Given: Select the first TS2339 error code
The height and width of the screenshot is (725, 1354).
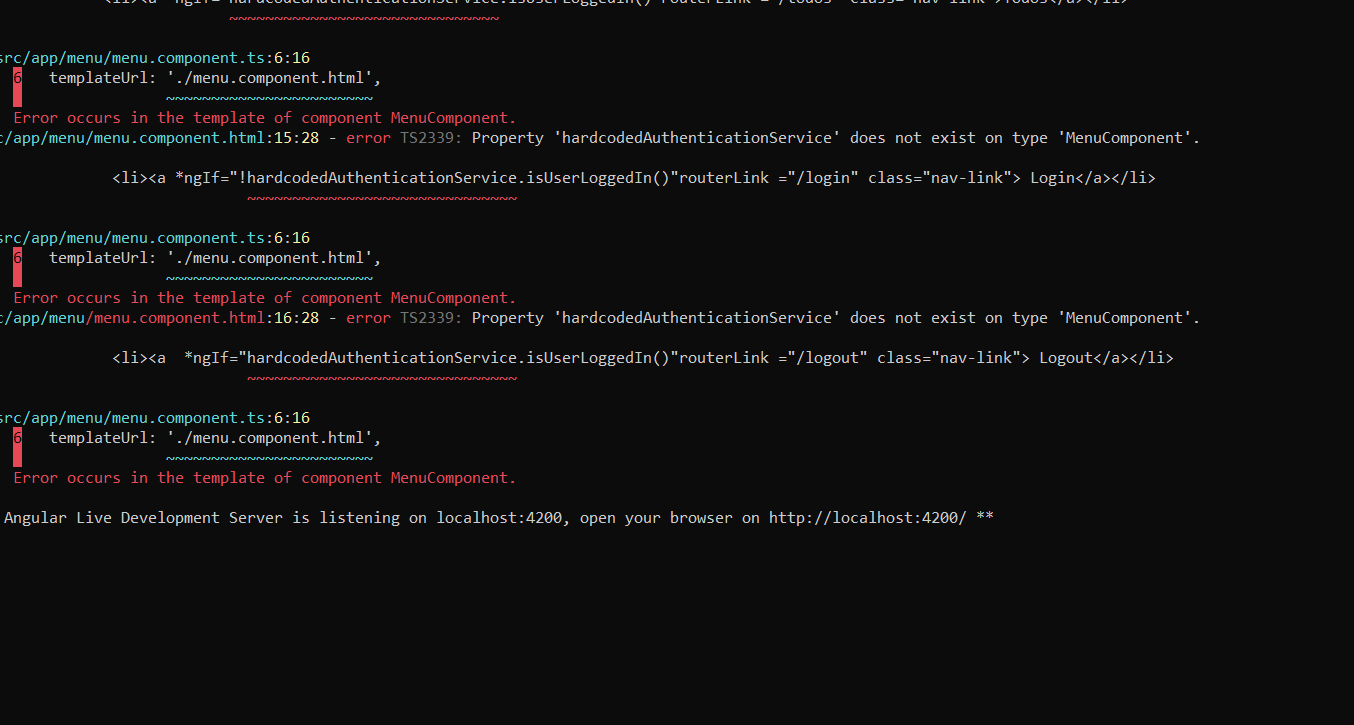Looking at the screenshot, I should (428, 137).
